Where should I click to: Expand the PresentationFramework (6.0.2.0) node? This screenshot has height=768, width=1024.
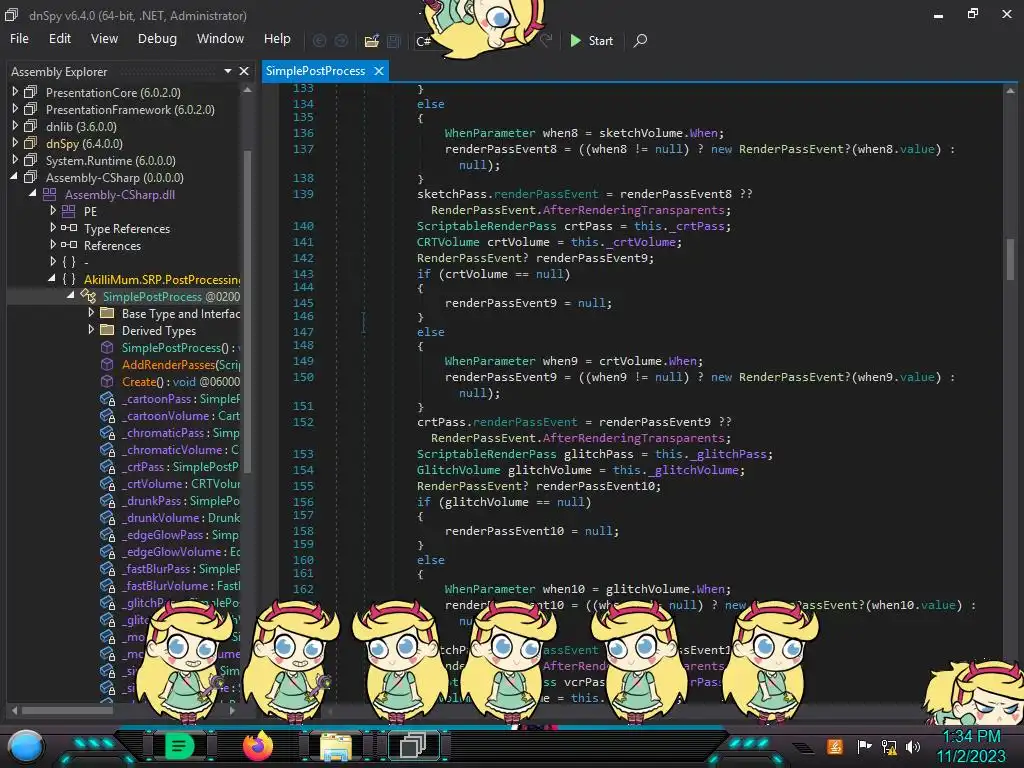click(x=15, y=109)
